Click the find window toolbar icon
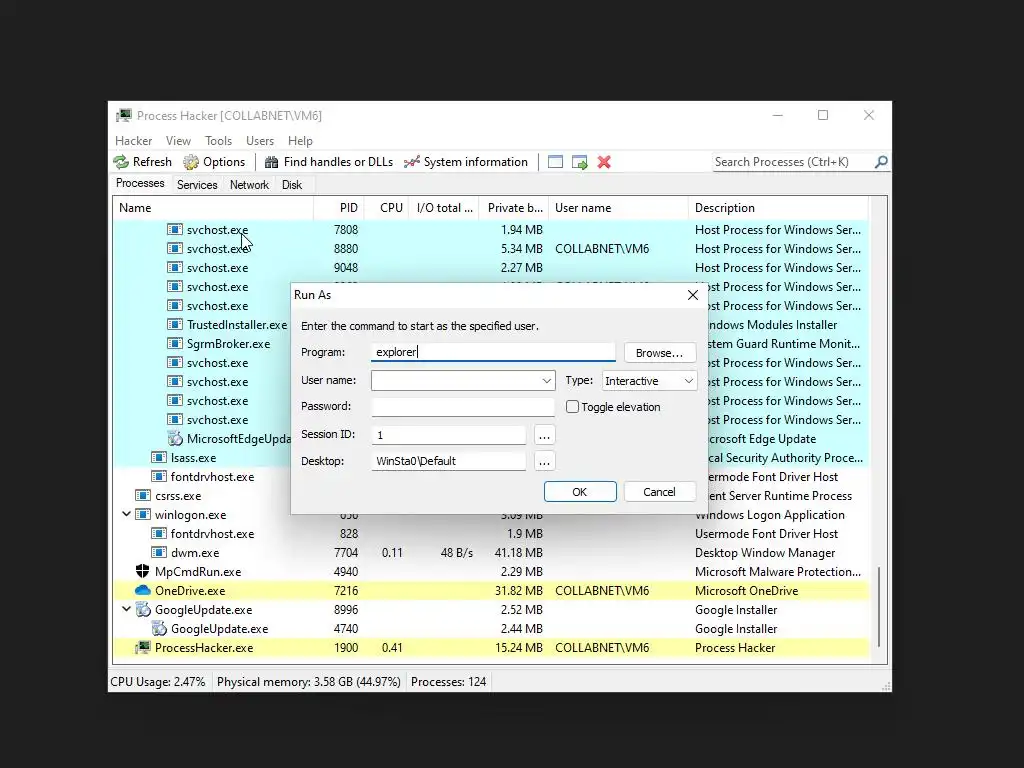 (x=555, y=162)
